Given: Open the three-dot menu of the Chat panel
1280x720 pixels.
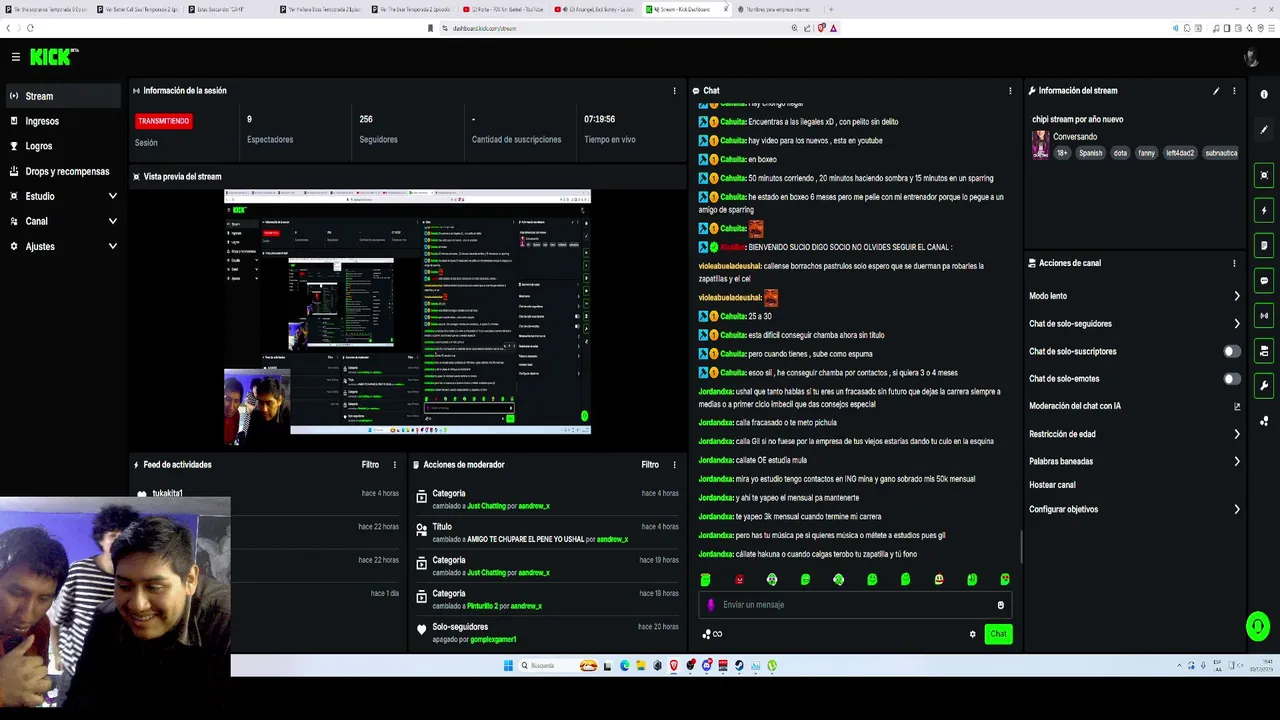Looking at the screenshot, I should 1010,91.
